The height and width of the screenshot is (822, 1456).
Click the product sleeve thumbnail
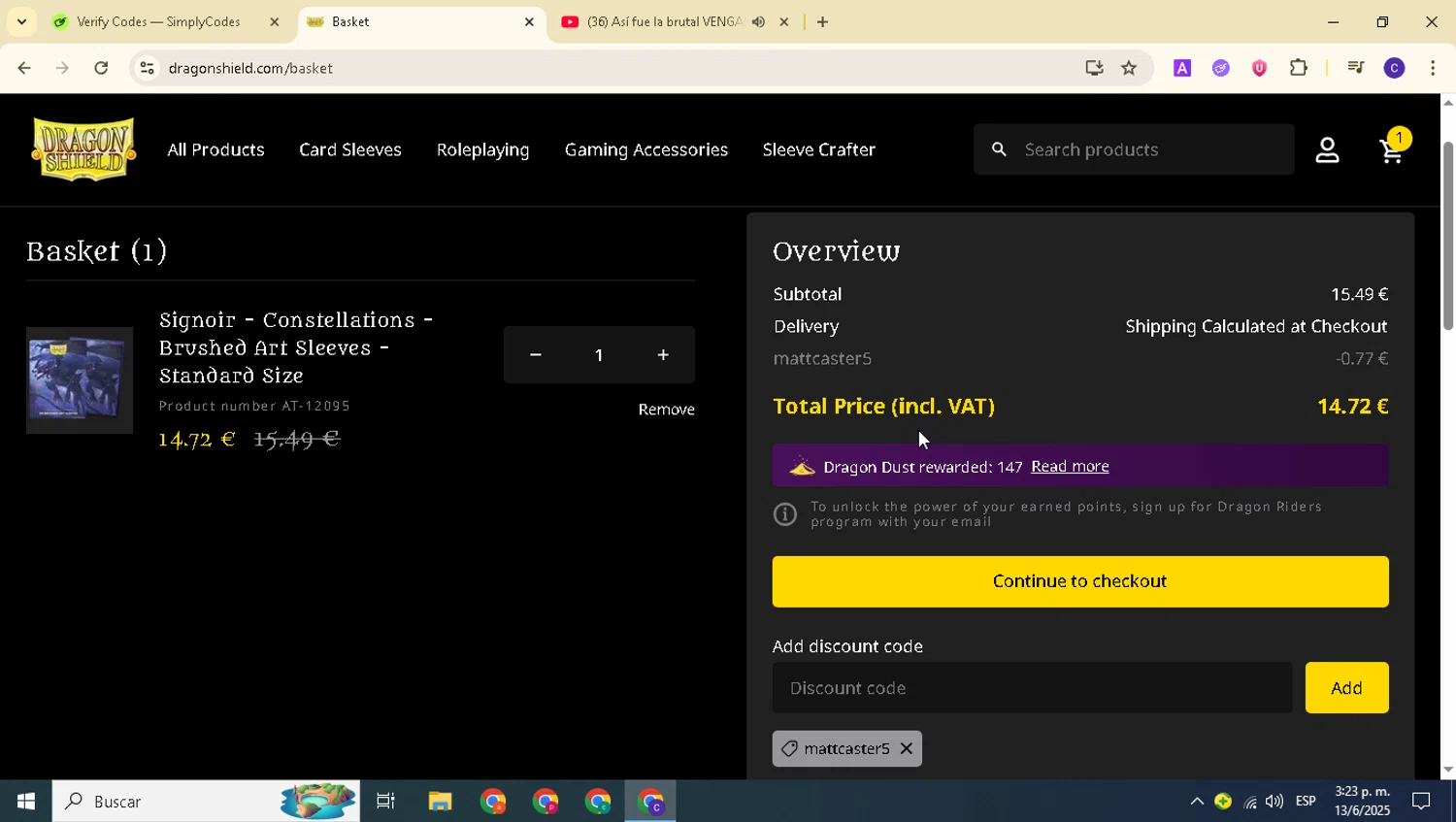click(80, 379)
